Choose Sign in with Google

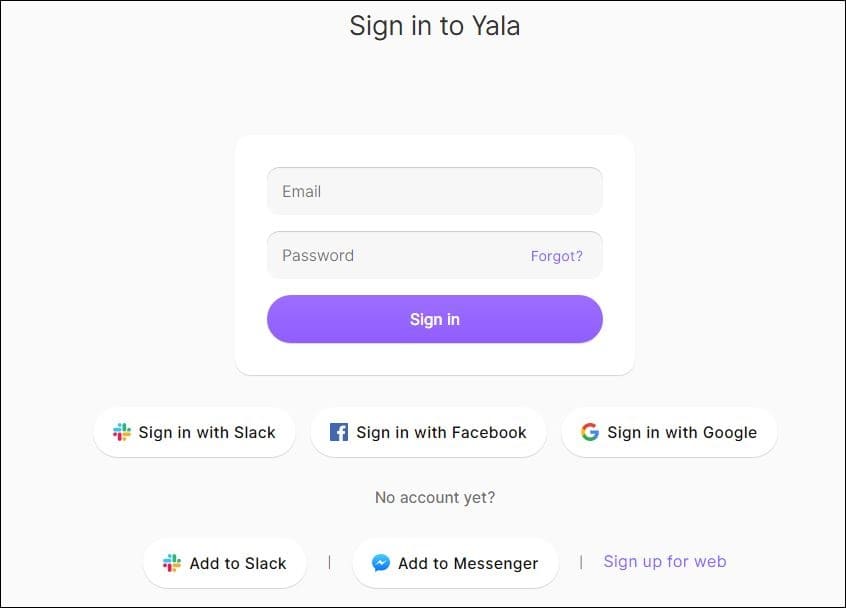tap(669, 432)
